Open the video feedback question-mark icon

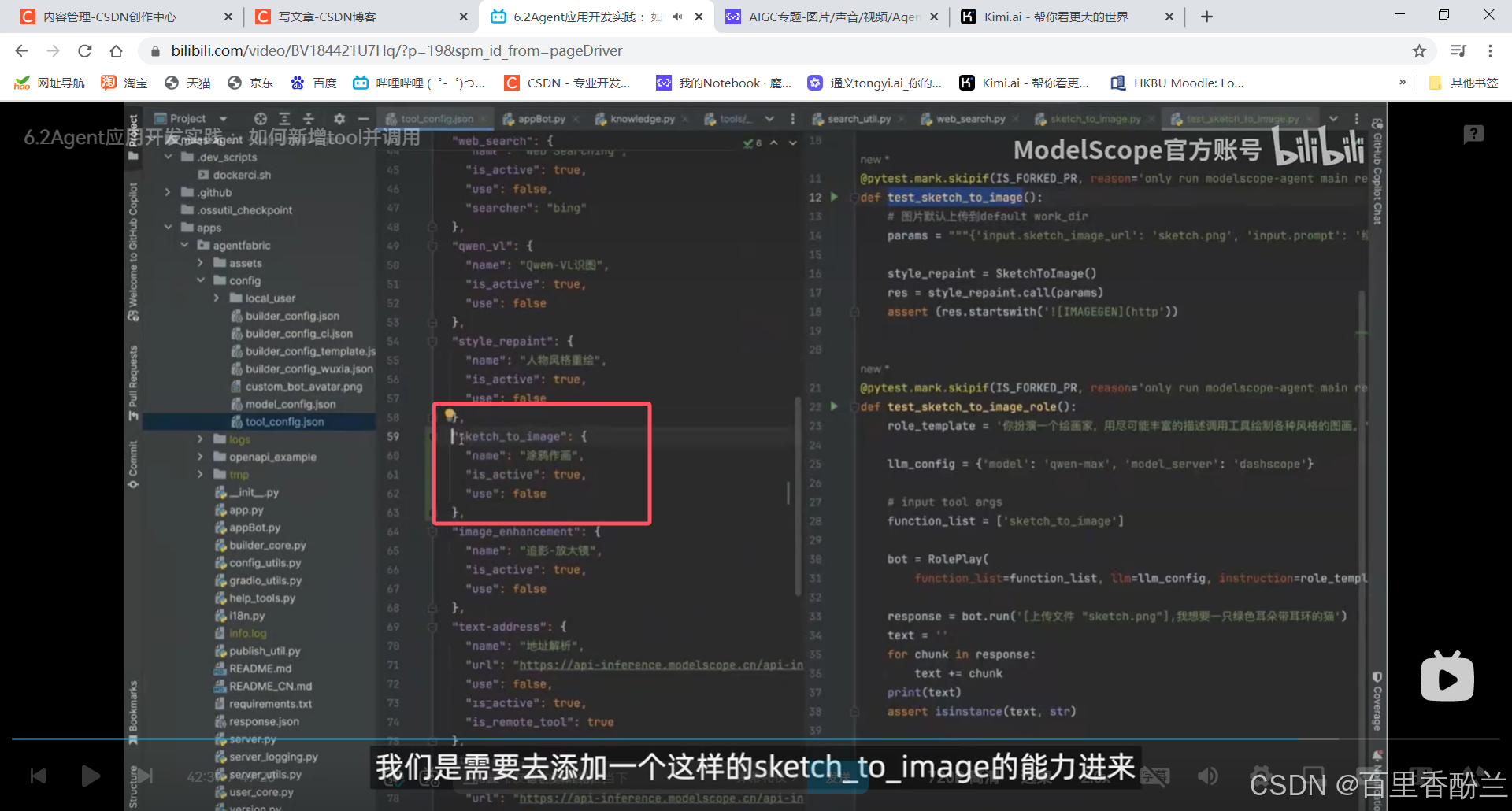[1473, 135]
